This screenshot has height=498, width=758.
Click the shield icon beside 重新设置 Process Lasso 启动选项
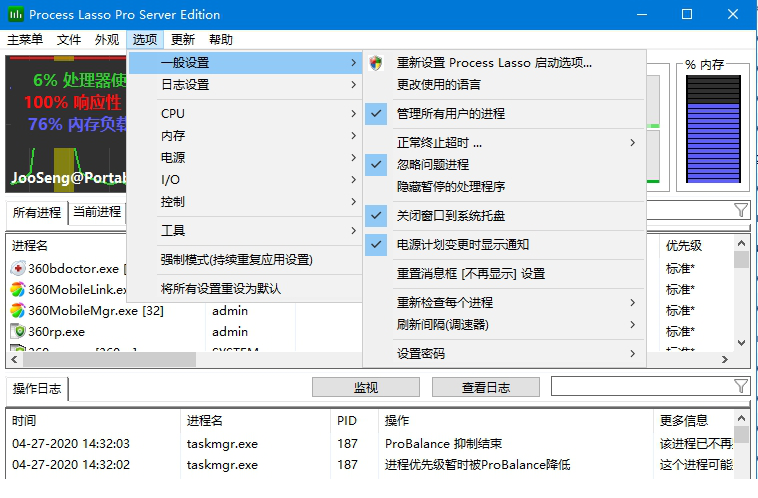pyautogui.click(x=376, y=63)
